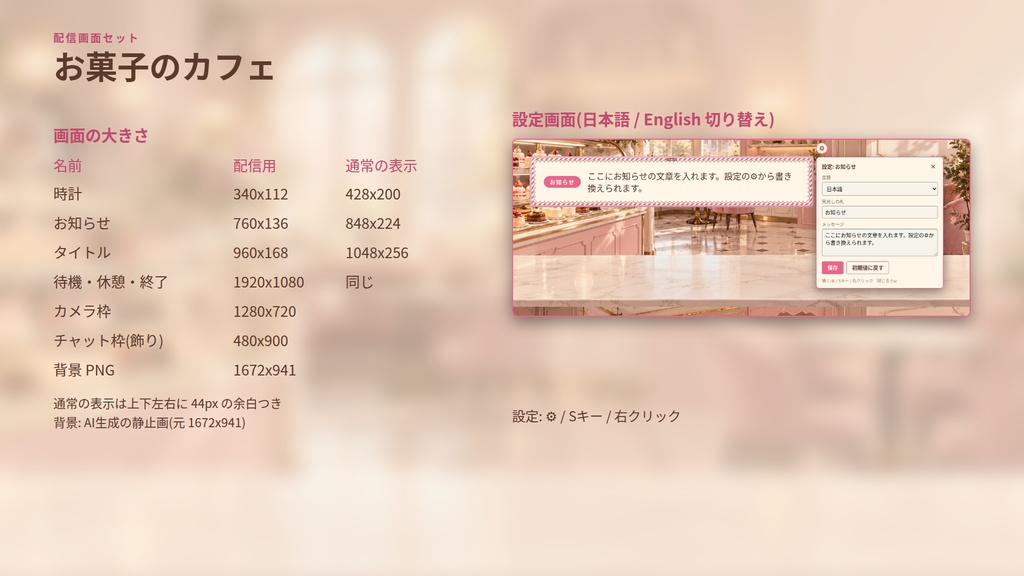This screenshot has height=576, width=1024.
Task: Click the 背景 PNG row name
Action: (84, 370)
